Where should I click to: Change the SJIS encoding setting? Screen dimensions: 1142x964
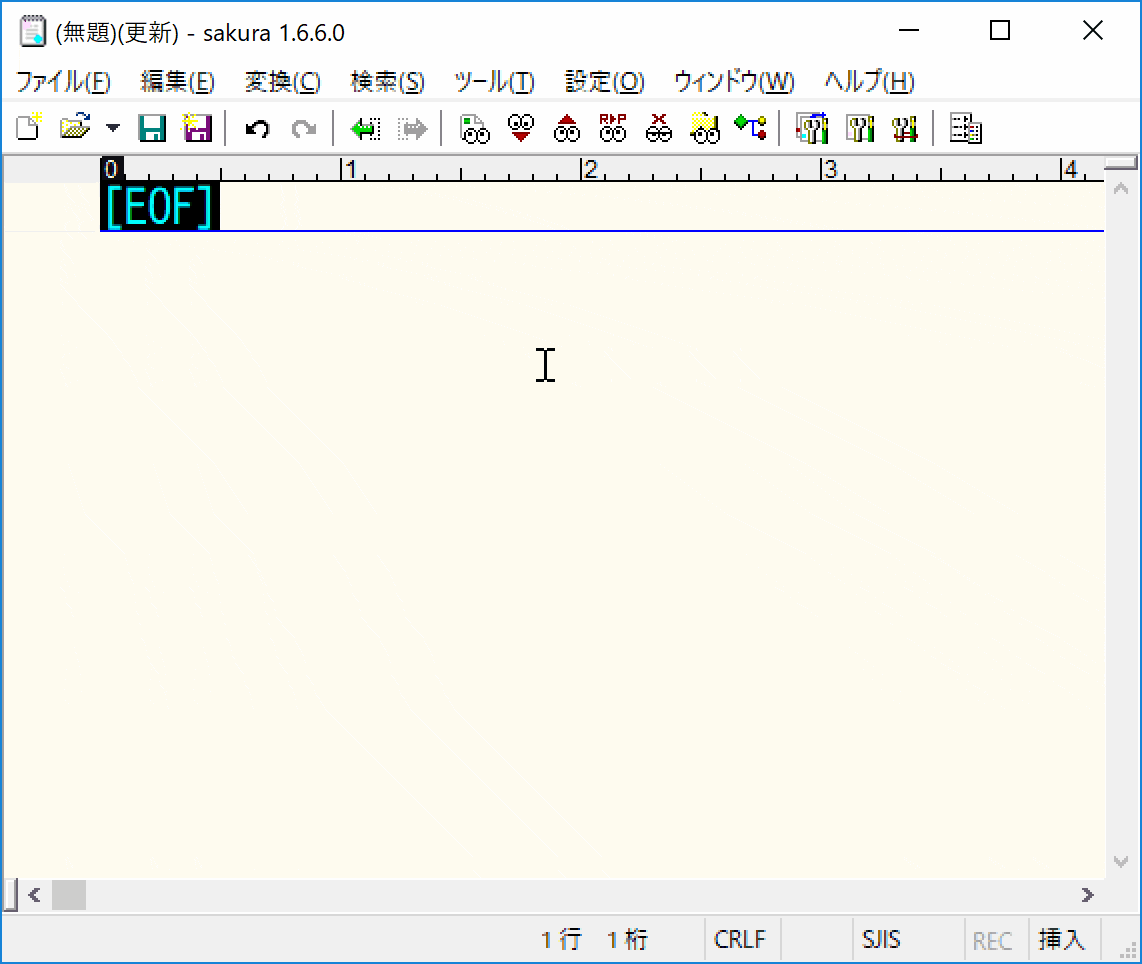coord(881,939)
